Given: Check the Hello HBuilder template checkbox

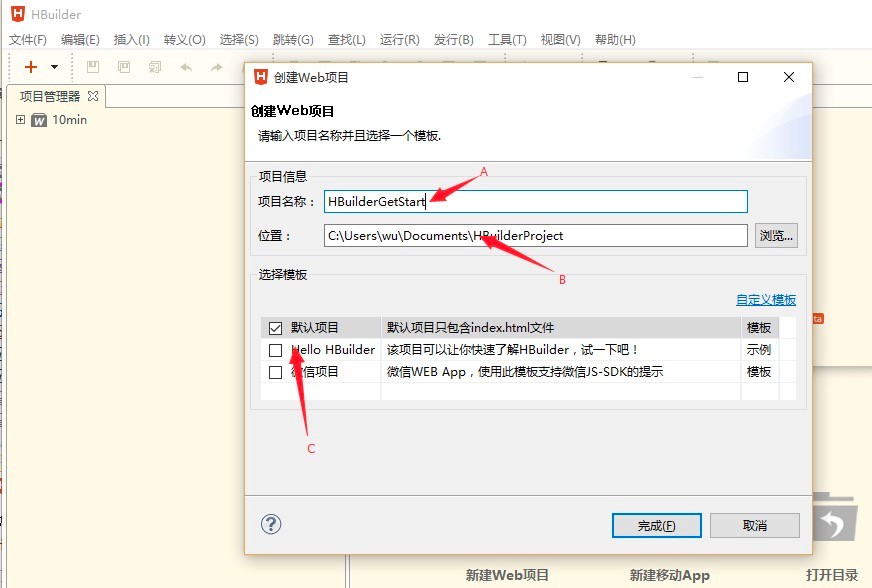Looking at the screenshot, I should (277, 349).
